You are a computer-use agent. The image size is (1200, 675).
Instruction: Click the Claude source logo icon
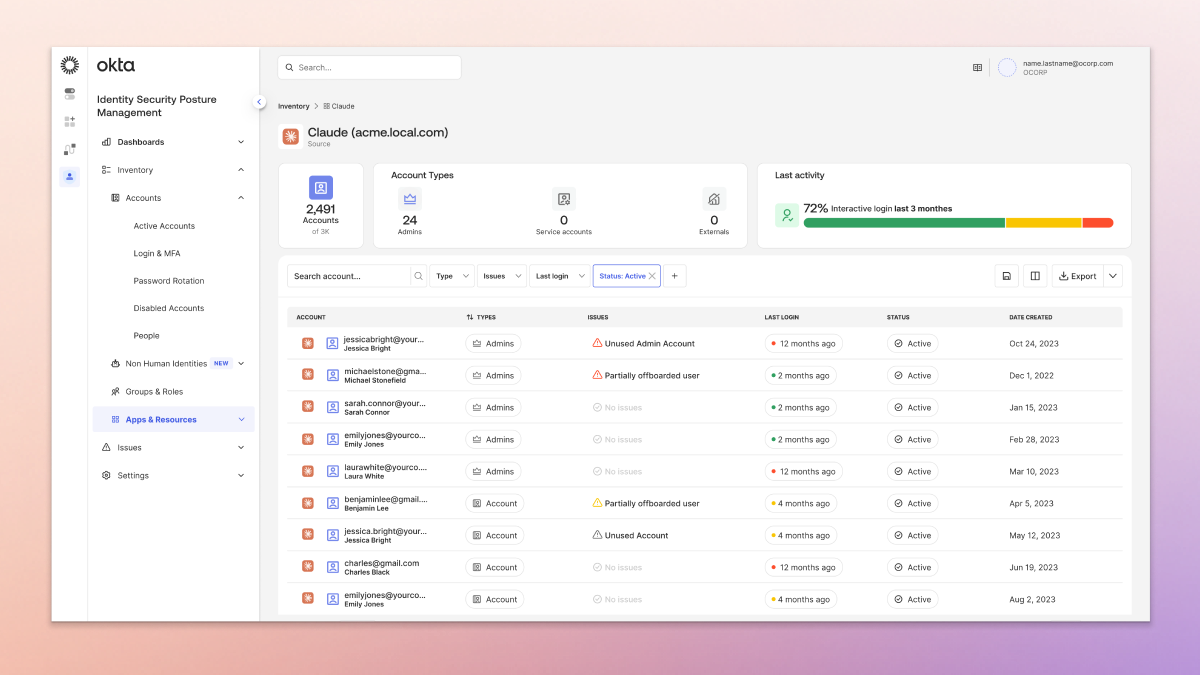290,137
